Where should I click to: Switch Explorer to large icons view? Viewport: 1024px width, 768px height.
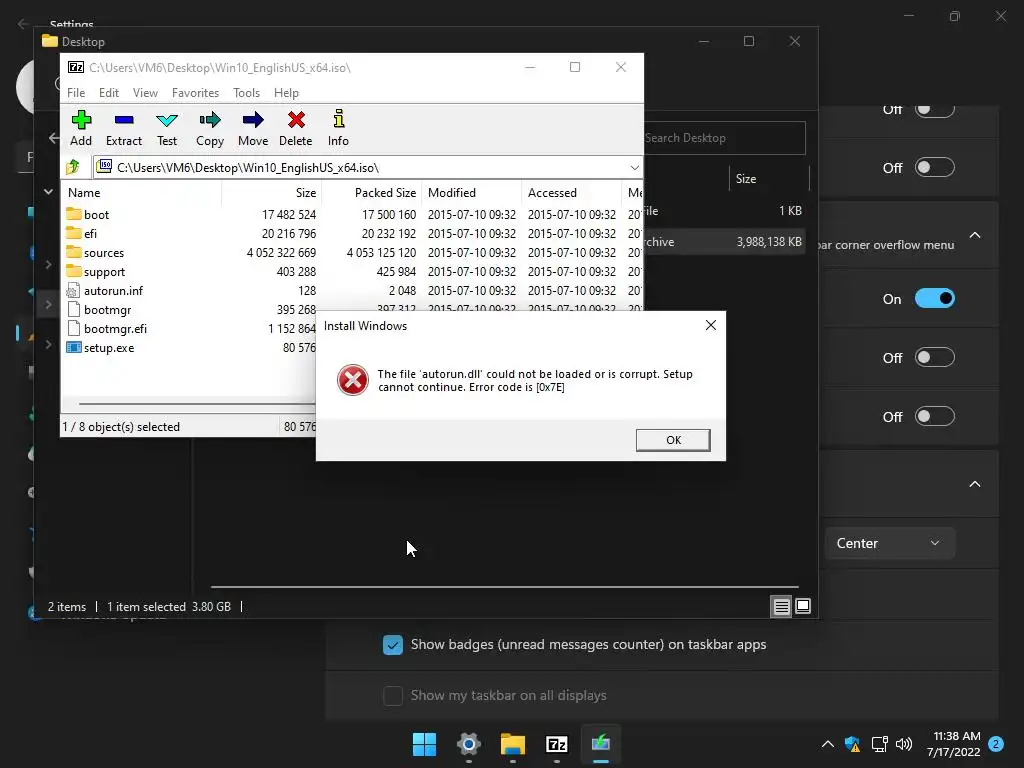pyautogui.click(x=803, y=607)
